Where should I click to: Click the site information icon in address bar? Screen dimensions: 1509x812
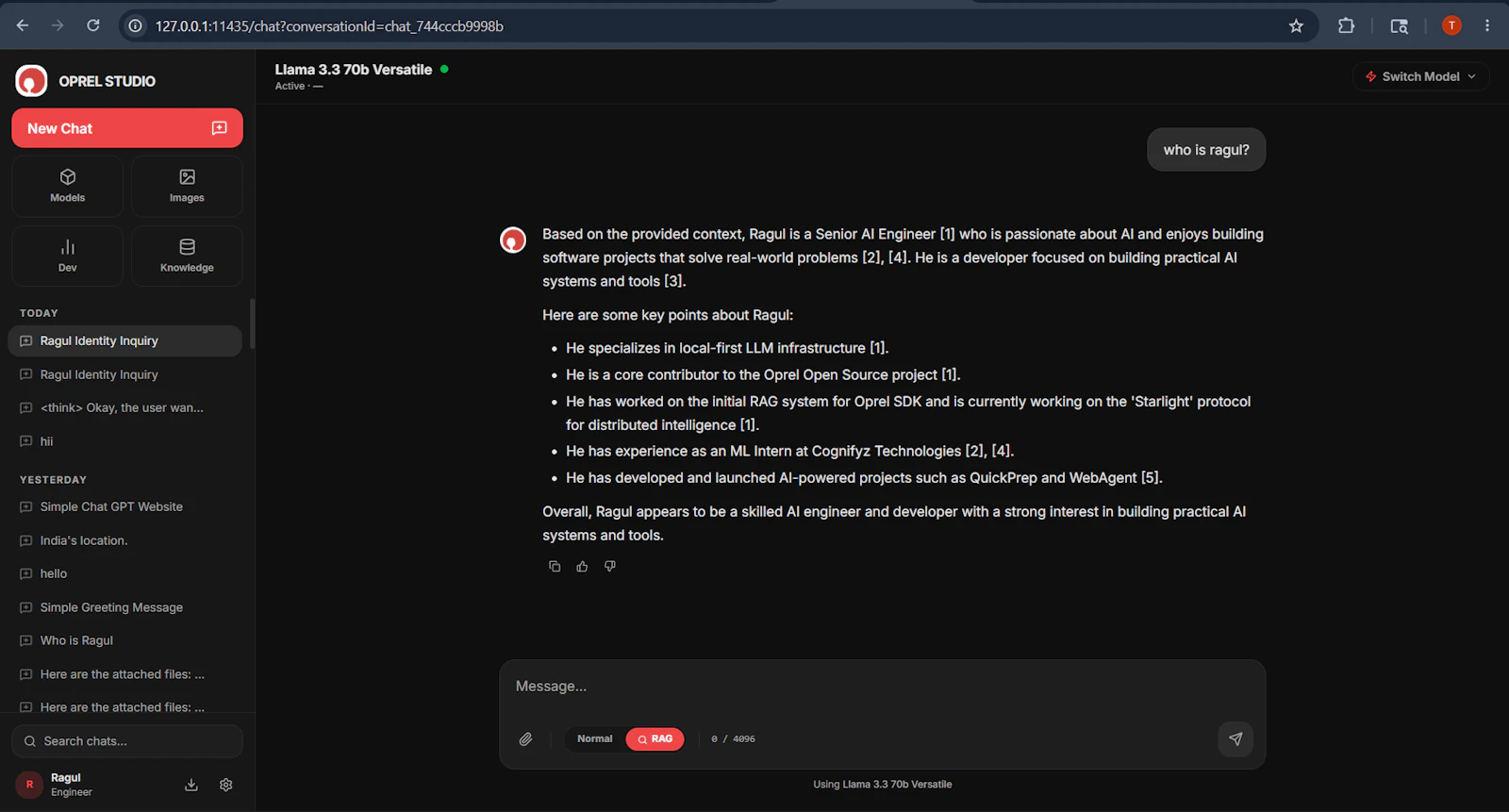pos(135,26)
